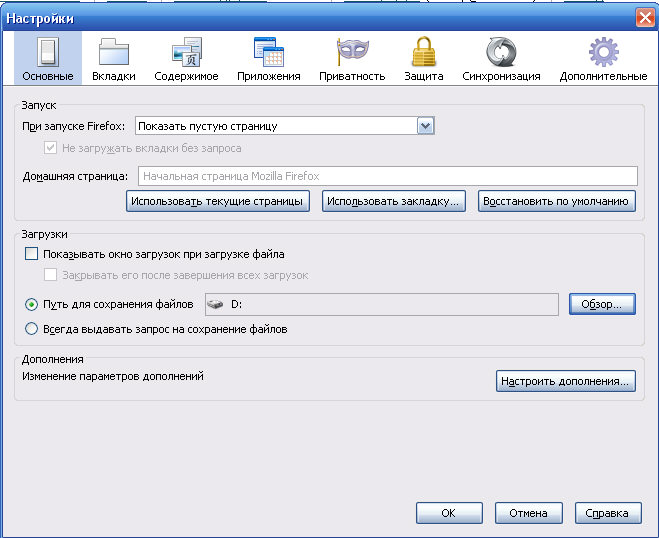Switch to the Вкладки tab label
659x538 pixels.
113,76
